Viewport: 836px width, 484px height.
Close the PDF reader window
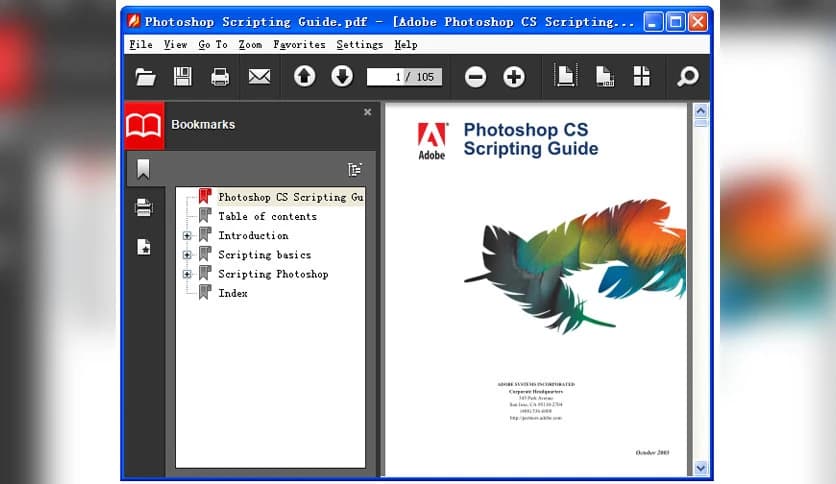click(x=698, y=22)
